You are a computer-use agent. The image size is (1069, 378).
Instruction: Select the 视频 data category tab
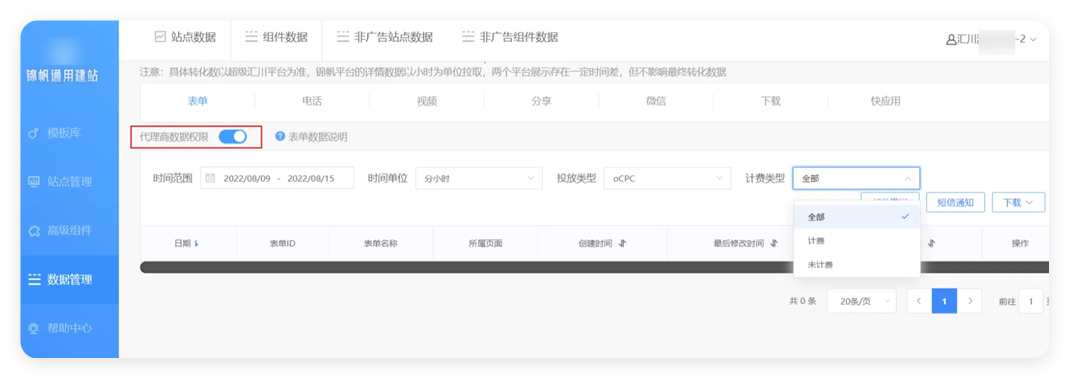coord(427,101)
